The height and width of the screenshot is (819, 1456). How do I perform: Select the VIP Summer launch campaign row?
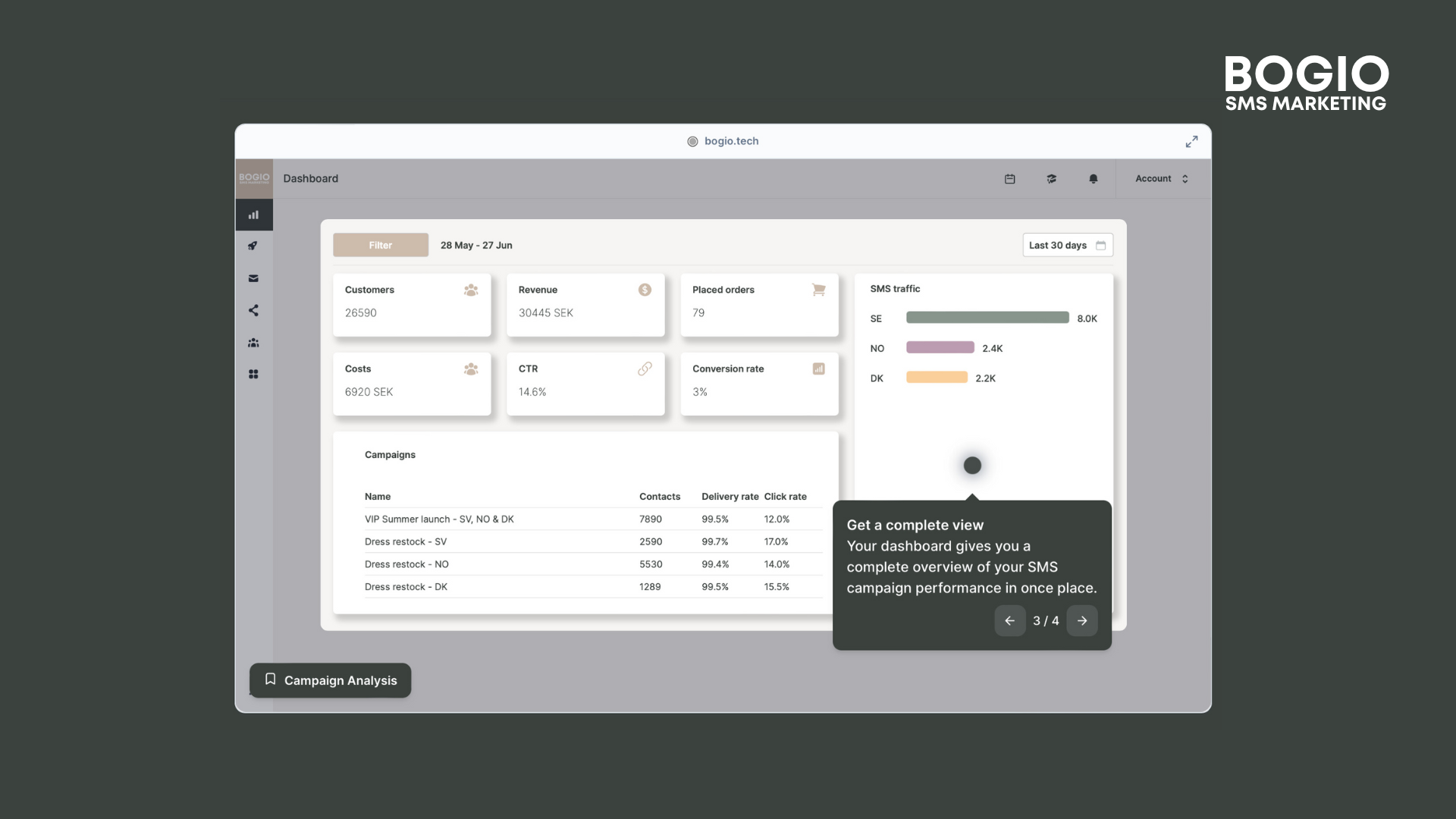(x=584, y=519)
